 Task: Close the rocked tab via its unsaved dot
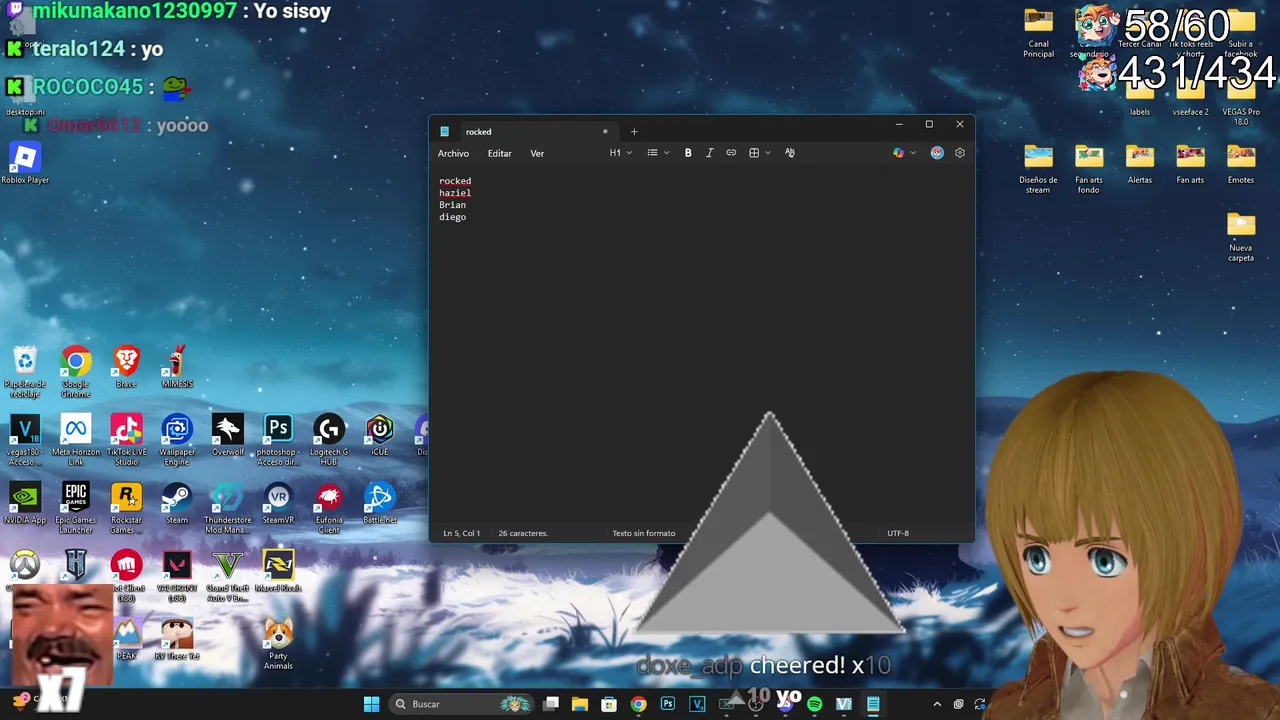tap(605, 131)
